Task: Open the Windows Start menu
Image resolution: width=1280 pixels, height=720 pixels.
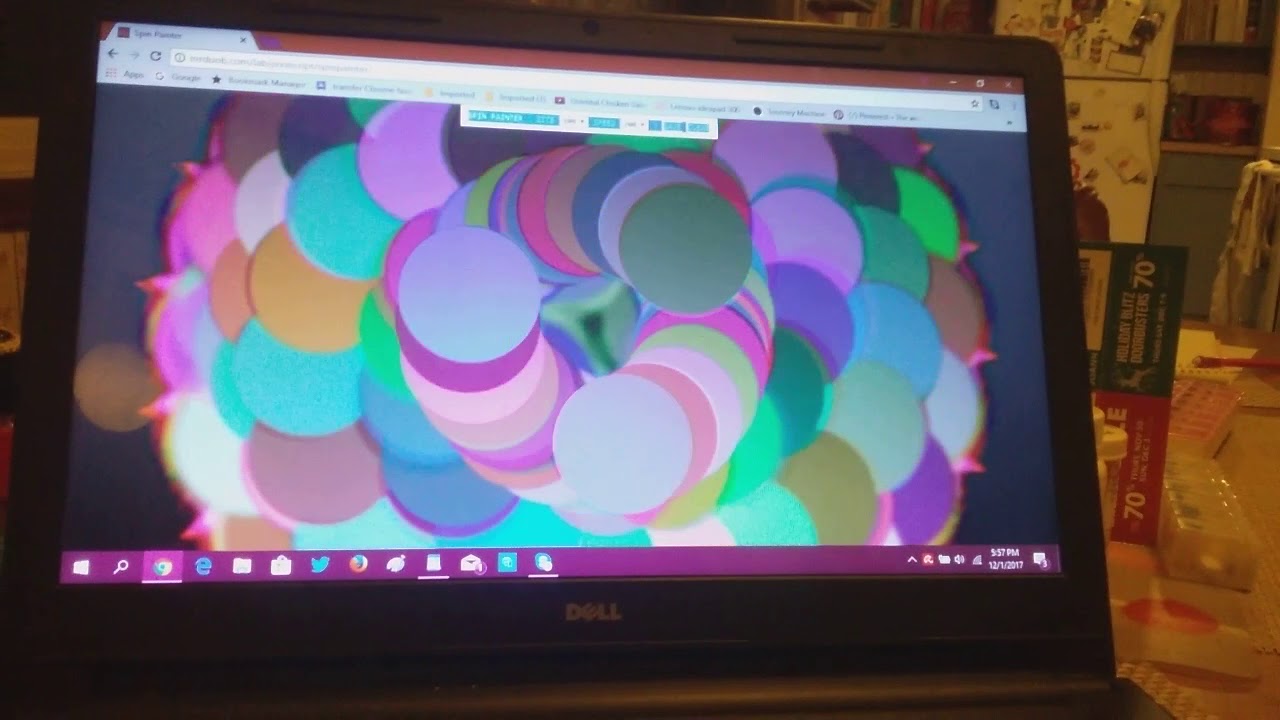Action: click(x=81, y=567)
